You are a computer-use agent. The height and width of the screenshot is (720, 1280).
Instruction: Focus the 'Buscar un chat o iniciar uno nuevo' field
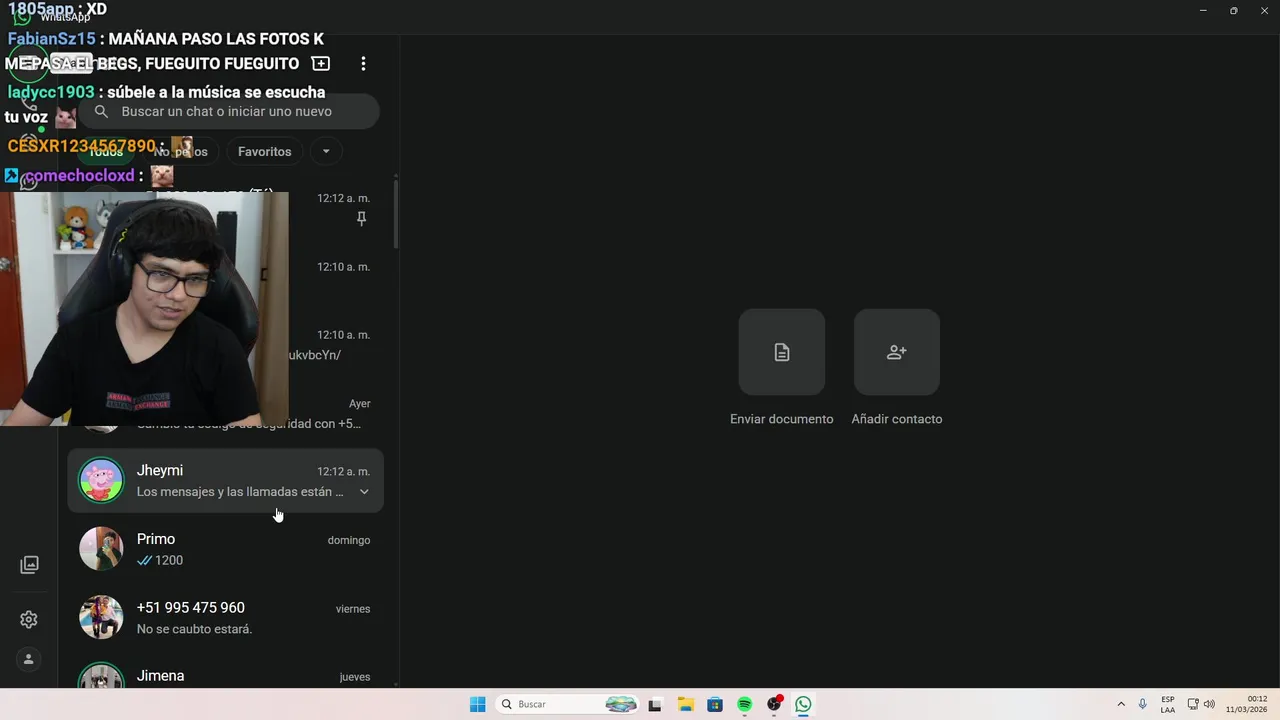229,111
